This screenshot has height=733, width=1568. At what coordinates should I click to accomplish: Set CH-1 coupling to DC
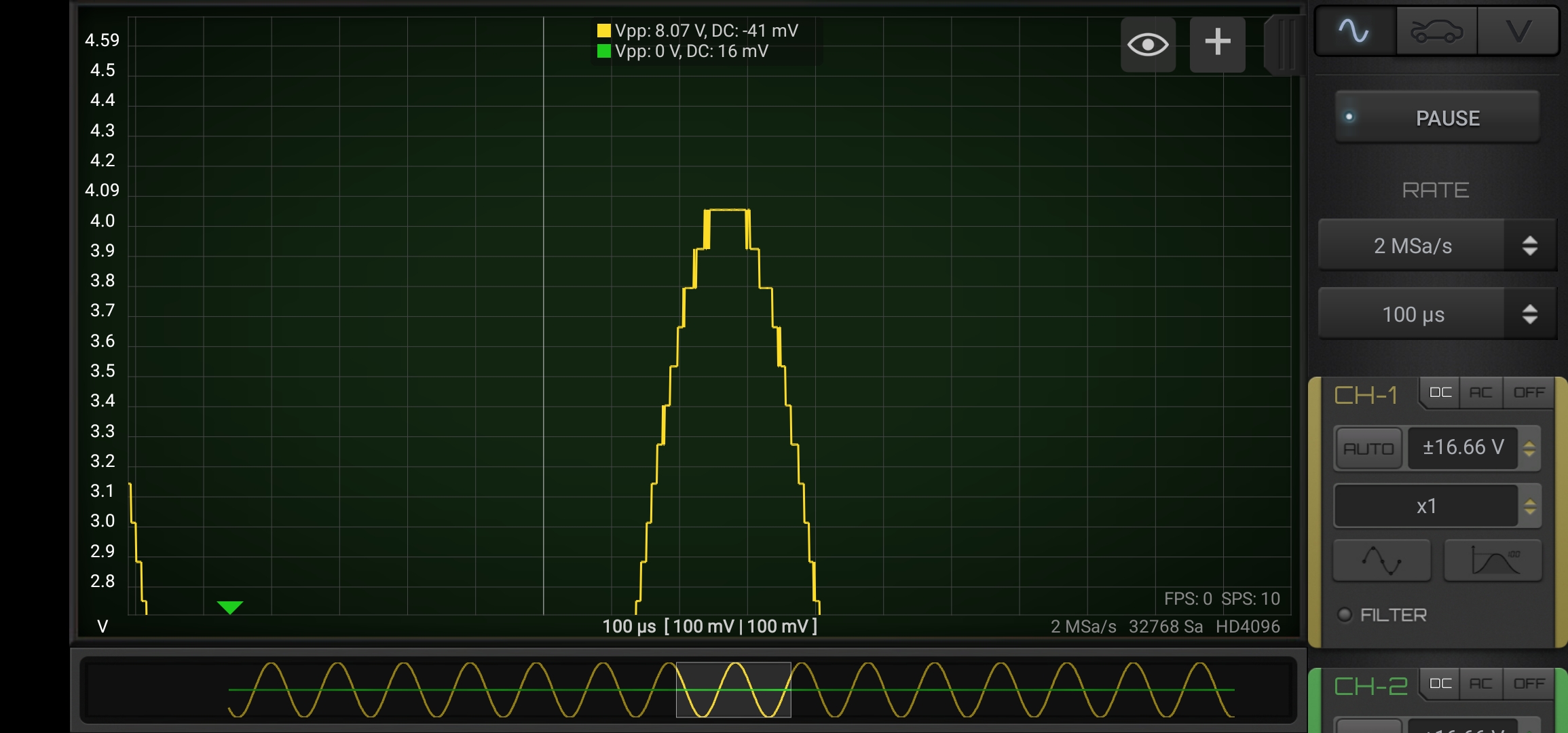(x=1440, y=393)
